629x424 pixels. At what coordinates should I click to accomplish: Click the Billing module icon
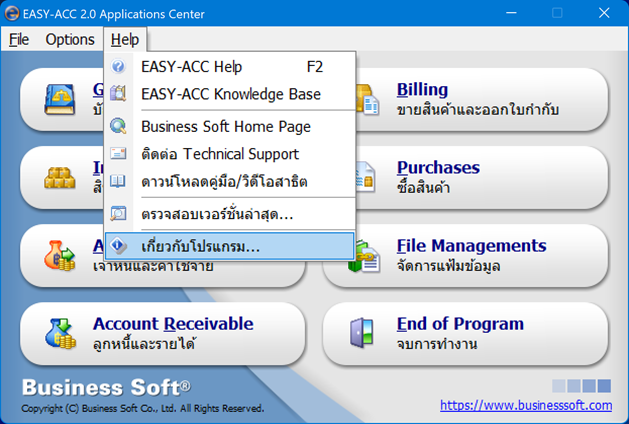click(x=360, y=99)
